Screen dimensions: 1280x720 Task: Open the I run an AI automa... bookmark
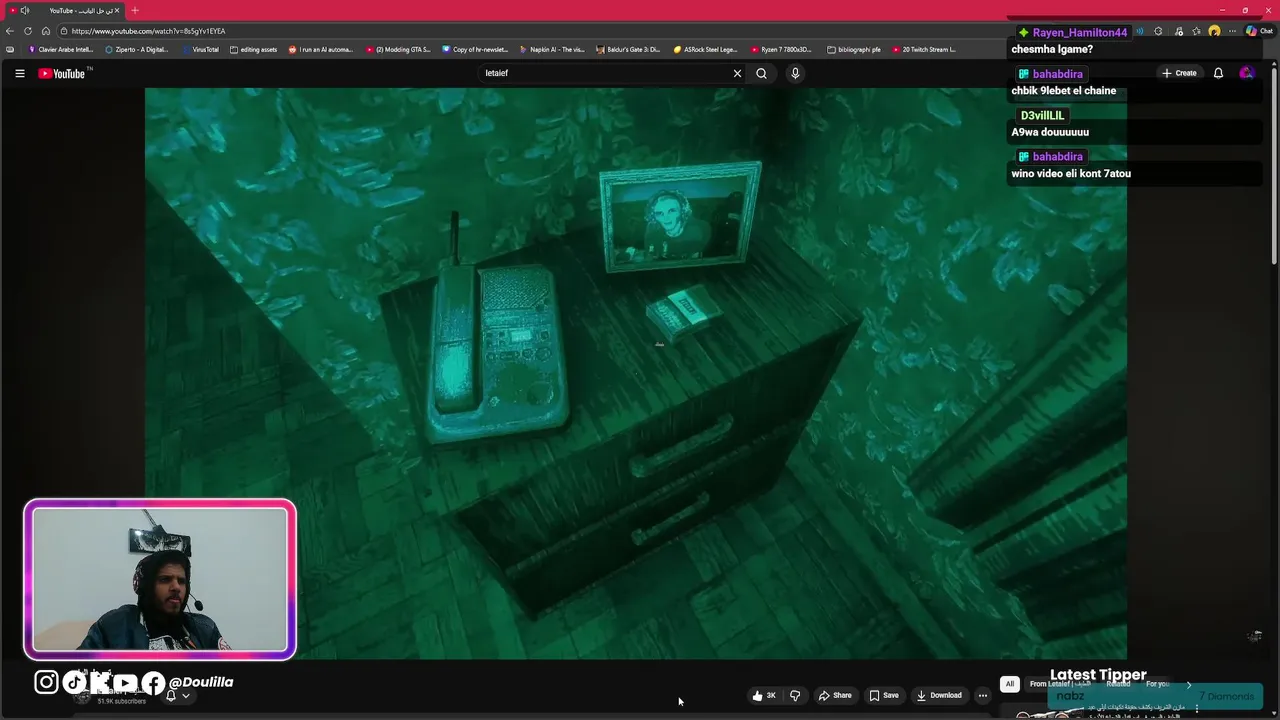click(321, 49)
